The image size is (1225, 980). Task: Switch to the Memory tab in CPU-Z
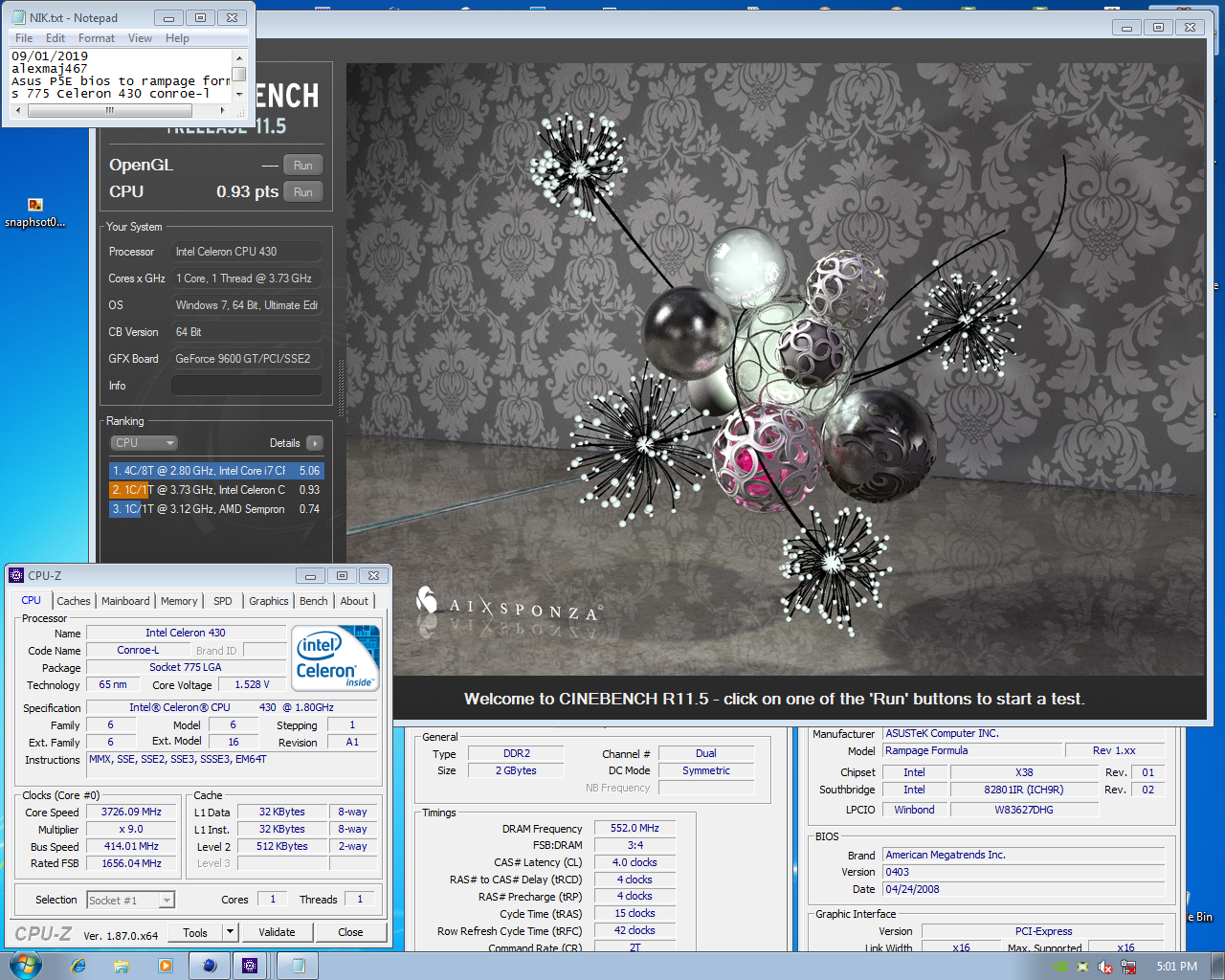point(179,601)
